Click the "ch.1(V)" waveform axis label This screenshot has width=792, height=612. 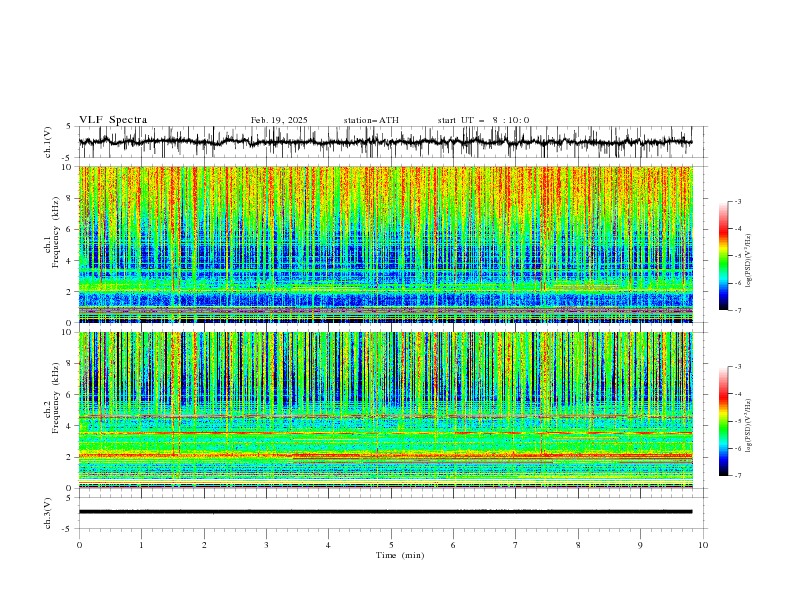coord(48,142)
